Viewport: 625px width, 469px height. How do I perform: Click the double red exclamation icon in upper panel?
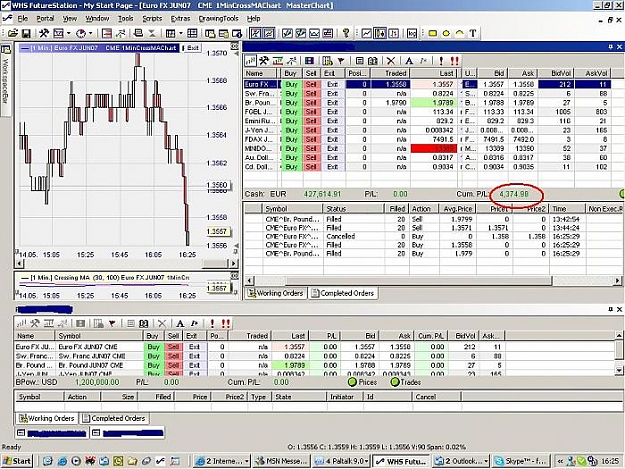pos(454,61)
